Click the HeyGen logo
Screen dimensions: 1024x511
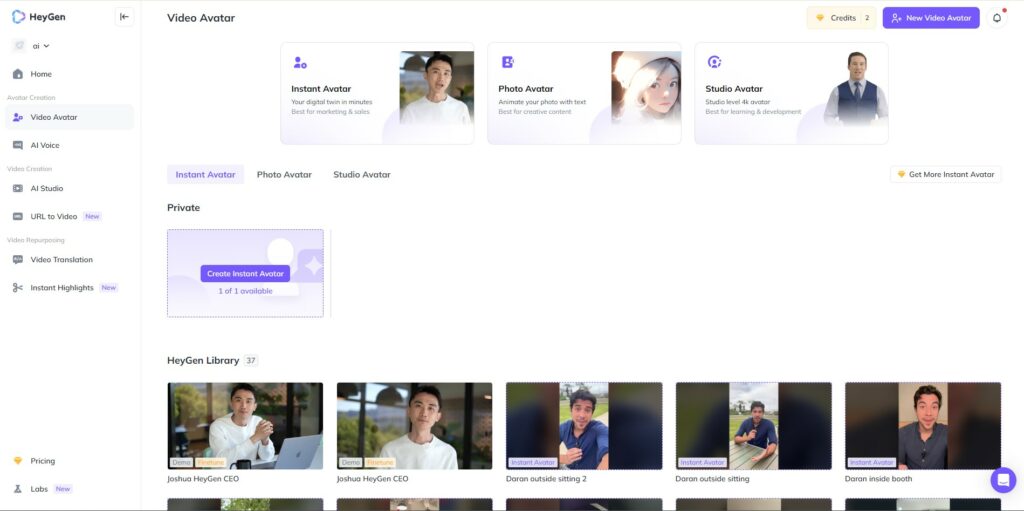pos(38,17)
